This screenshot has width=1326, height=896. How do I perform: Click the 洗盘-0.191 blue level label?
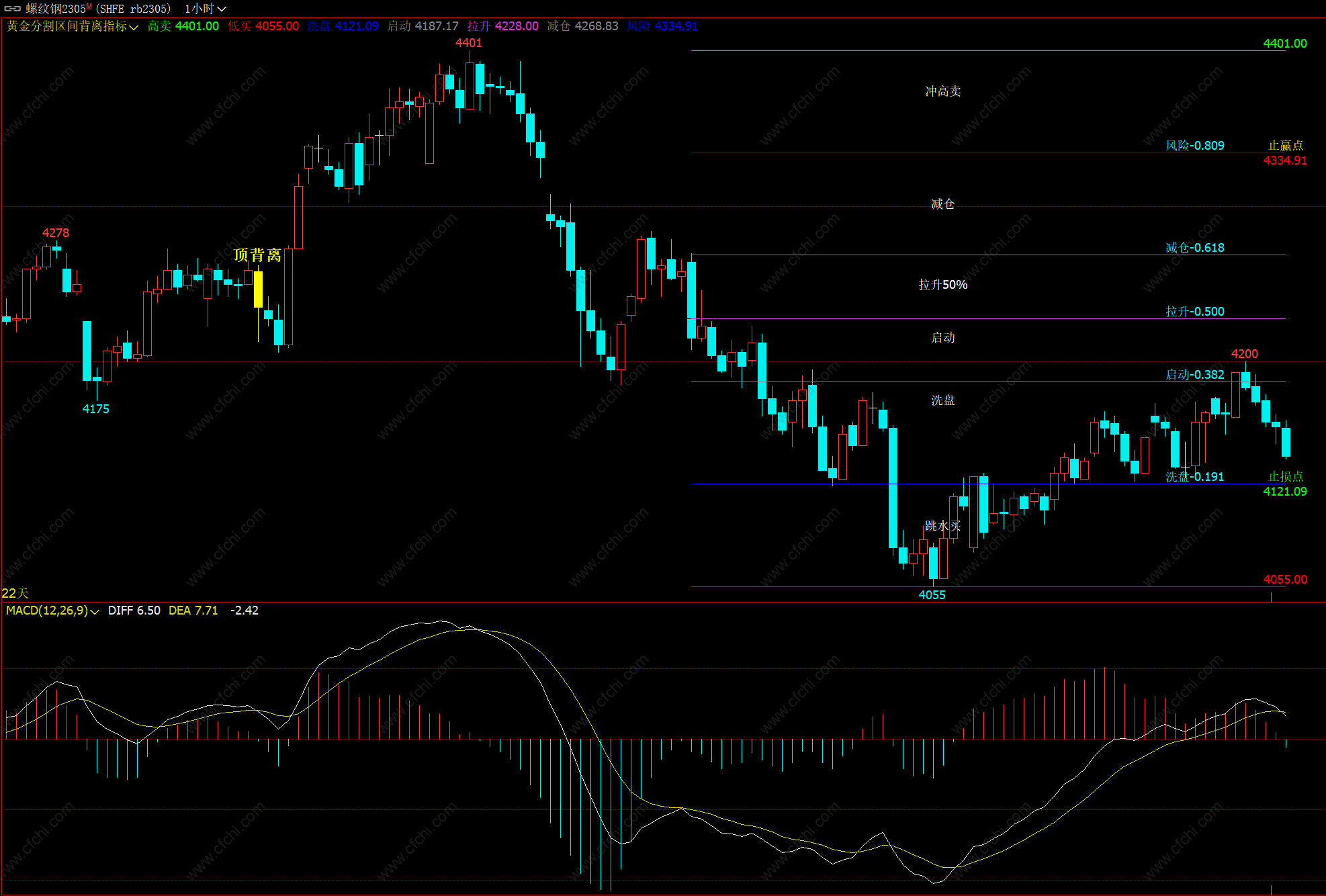(1194, 477)
